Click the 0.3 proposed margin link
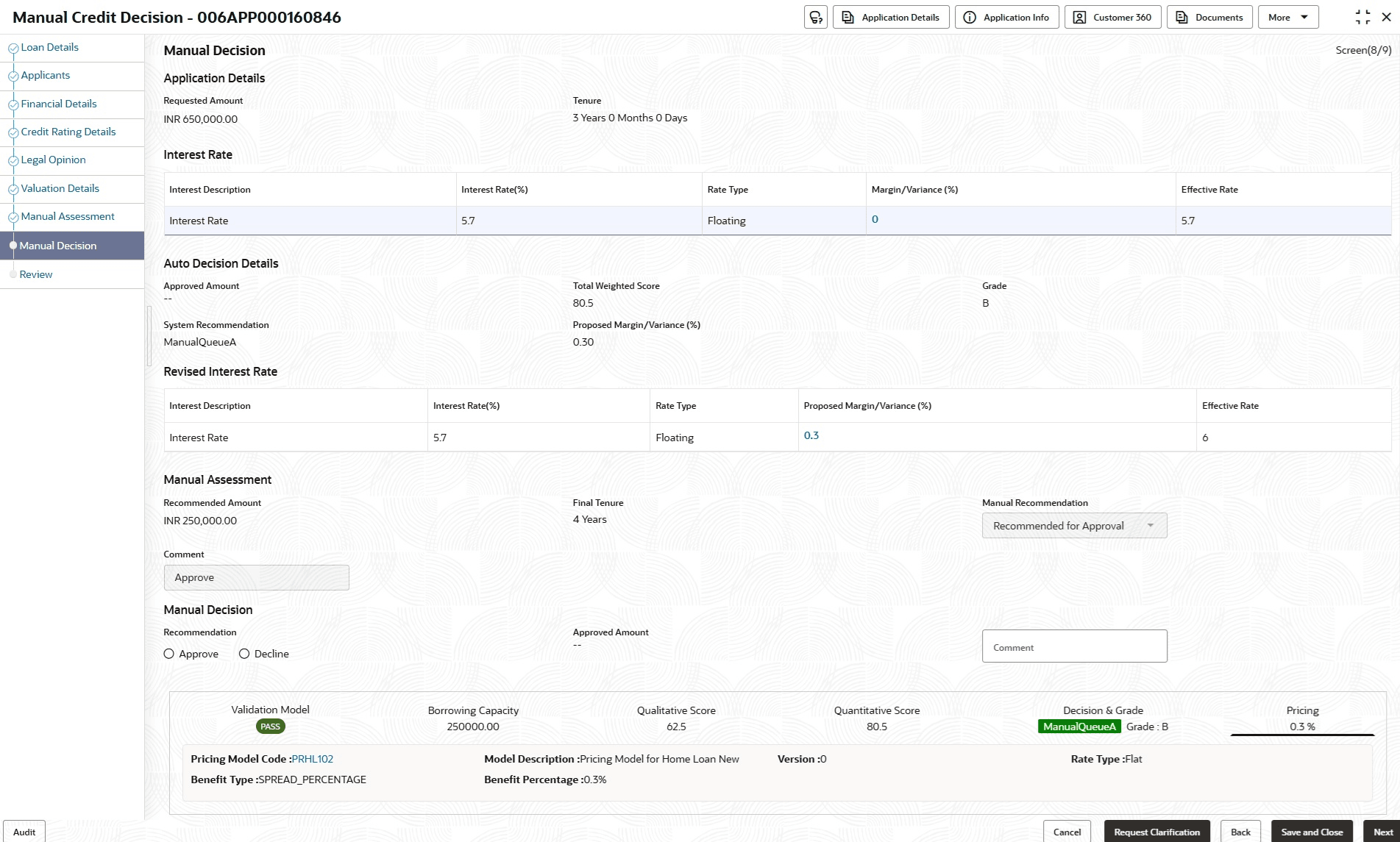 pyautogui.click(x=811, y=435)
